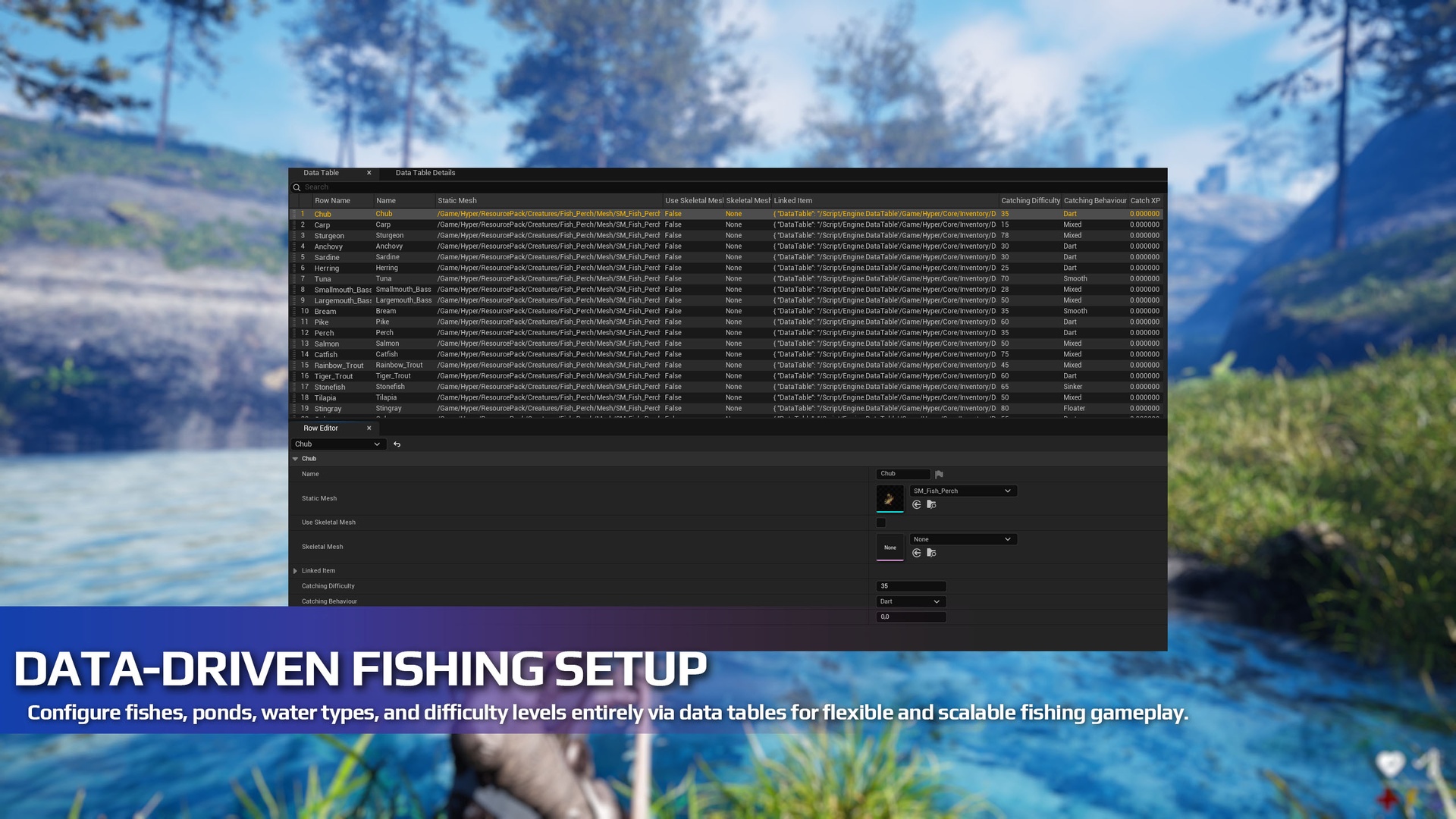Collapse the Chub section in Row Editor
Viewport: 1456px width, 819px height.
coord(295,459)
